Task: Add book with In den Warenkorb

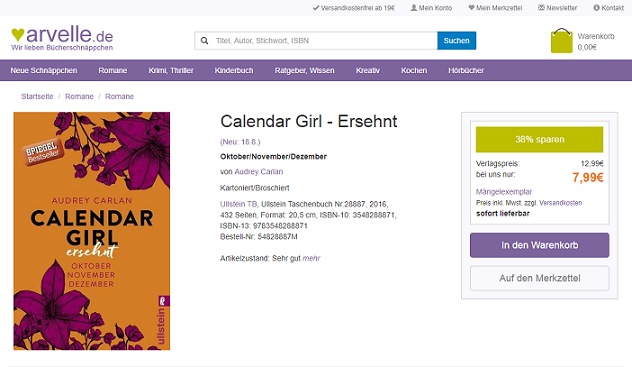Action: point(539,245)
